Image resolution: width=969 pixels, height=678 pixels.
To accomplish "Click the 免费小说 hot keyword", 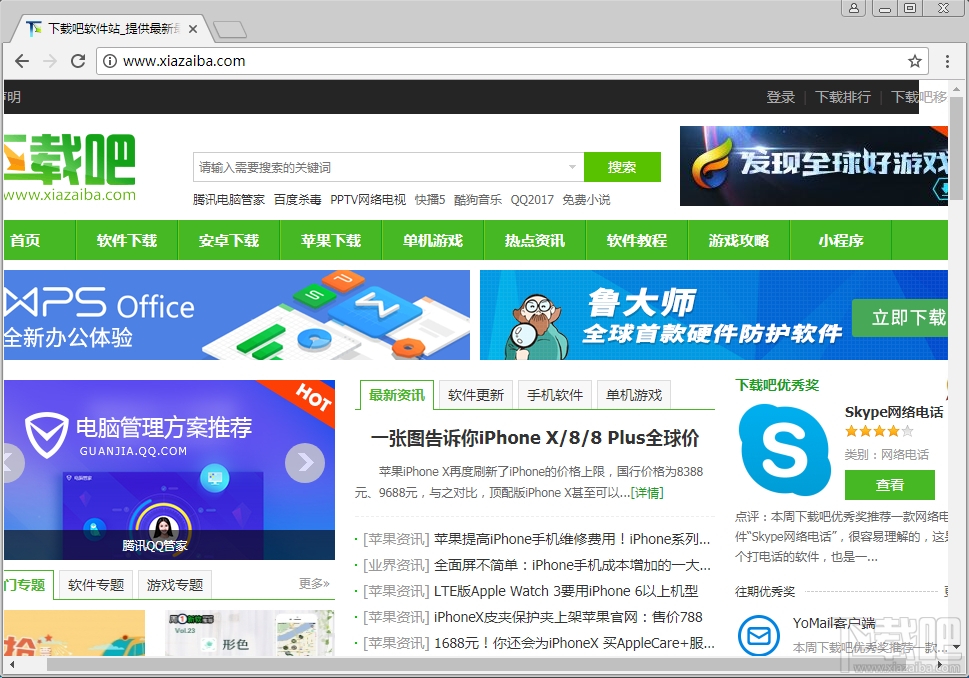I will (586, 200).
